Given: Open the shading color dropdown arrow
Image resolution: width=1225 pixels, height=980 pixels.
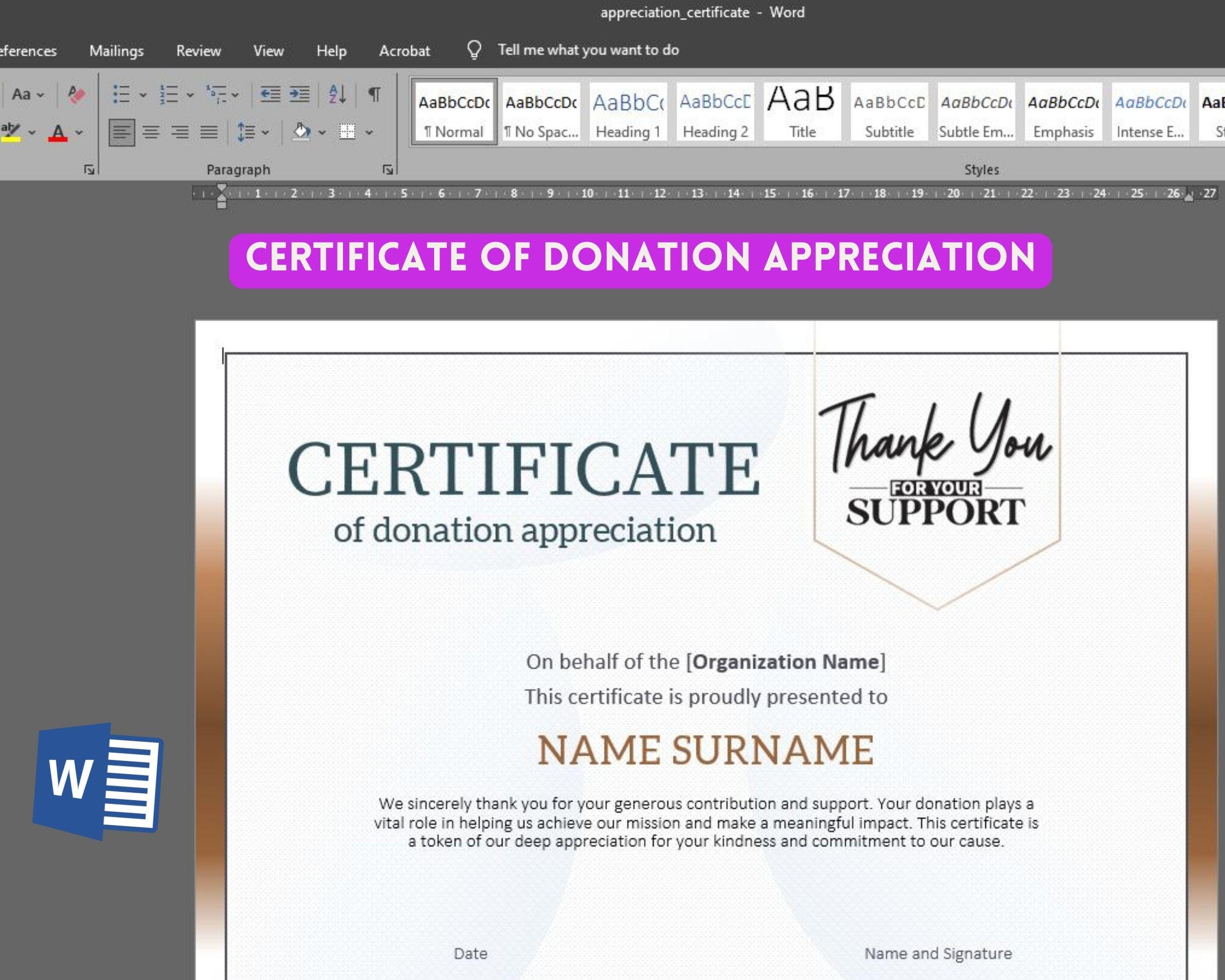Looking at the screenshot, I should (322, 133).
